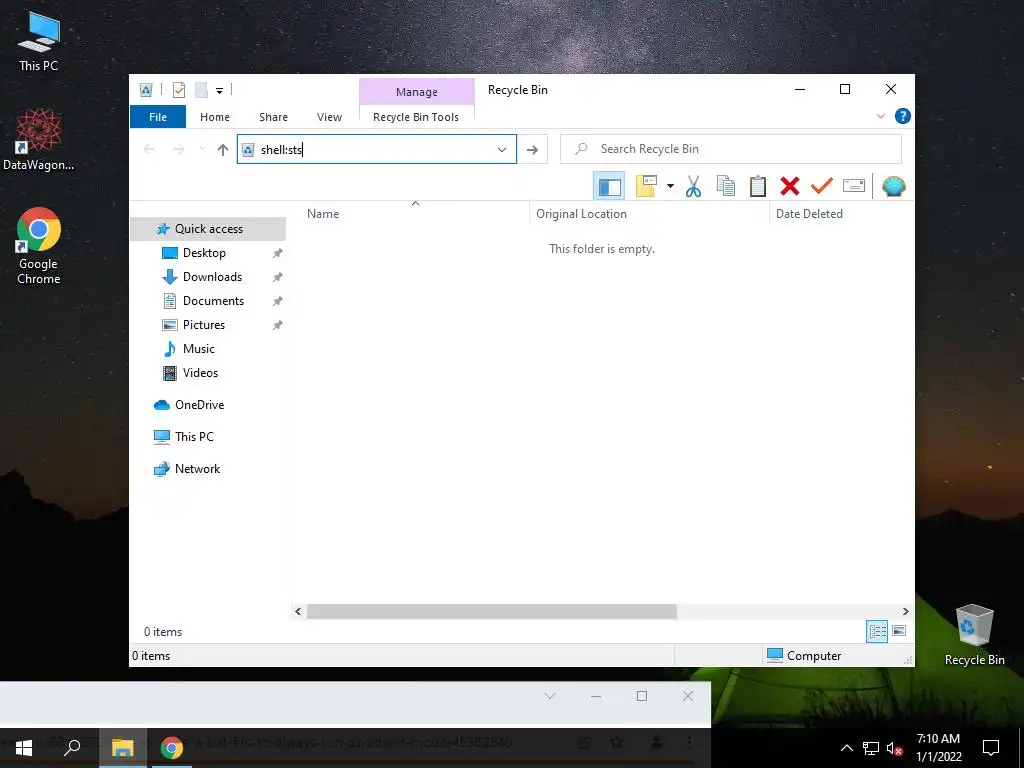Open Music in navigation pane
This screenshot has height=768, width=1024.
(199, 349)
